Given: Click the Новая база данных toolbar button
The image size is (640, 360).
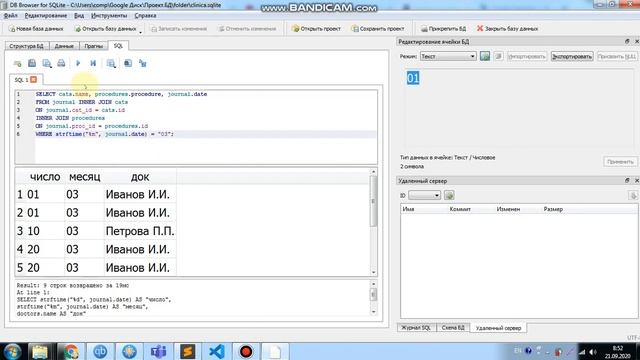Looking at the screenshot, I should [36, 29].
